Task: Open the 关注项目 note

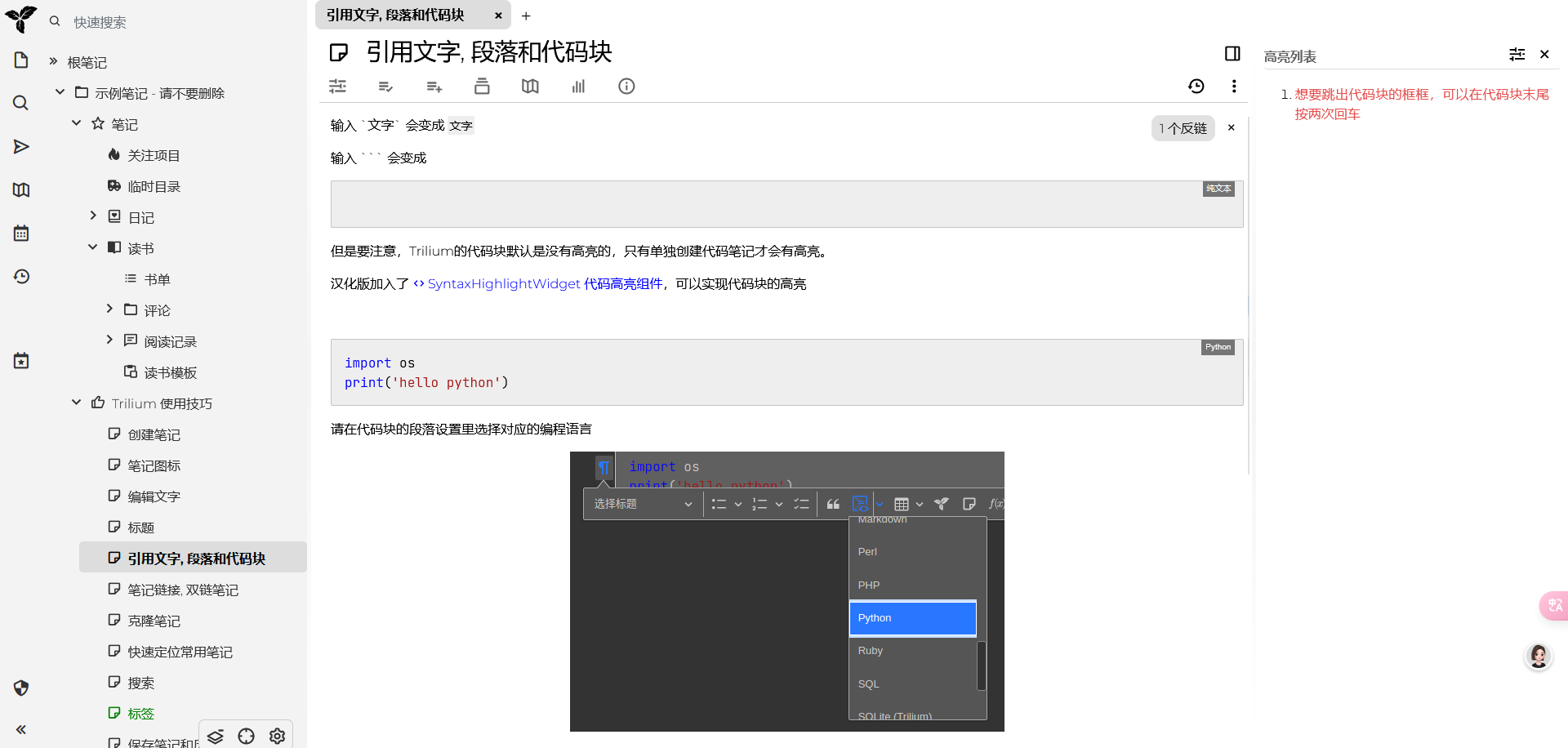Action: pos(154,155)
